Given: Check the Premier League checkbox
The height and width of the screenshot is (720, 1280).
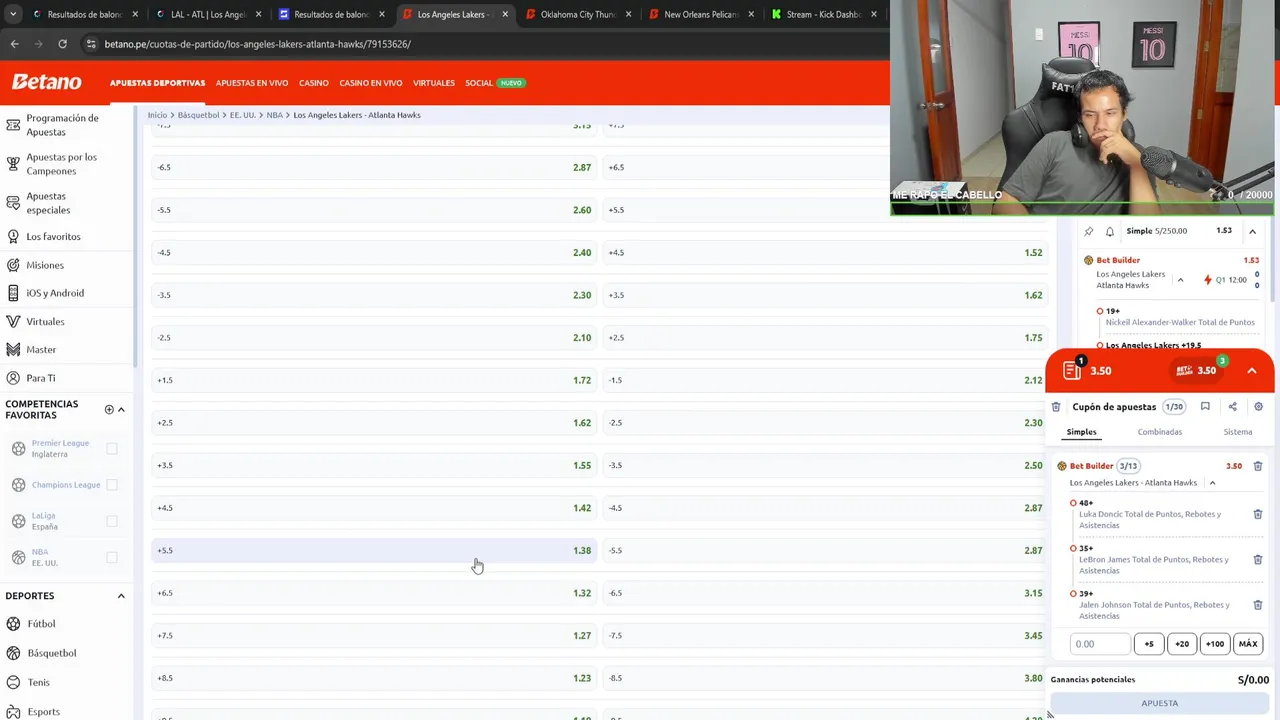Looking at the screenshot, I should (x=112, y=449).
